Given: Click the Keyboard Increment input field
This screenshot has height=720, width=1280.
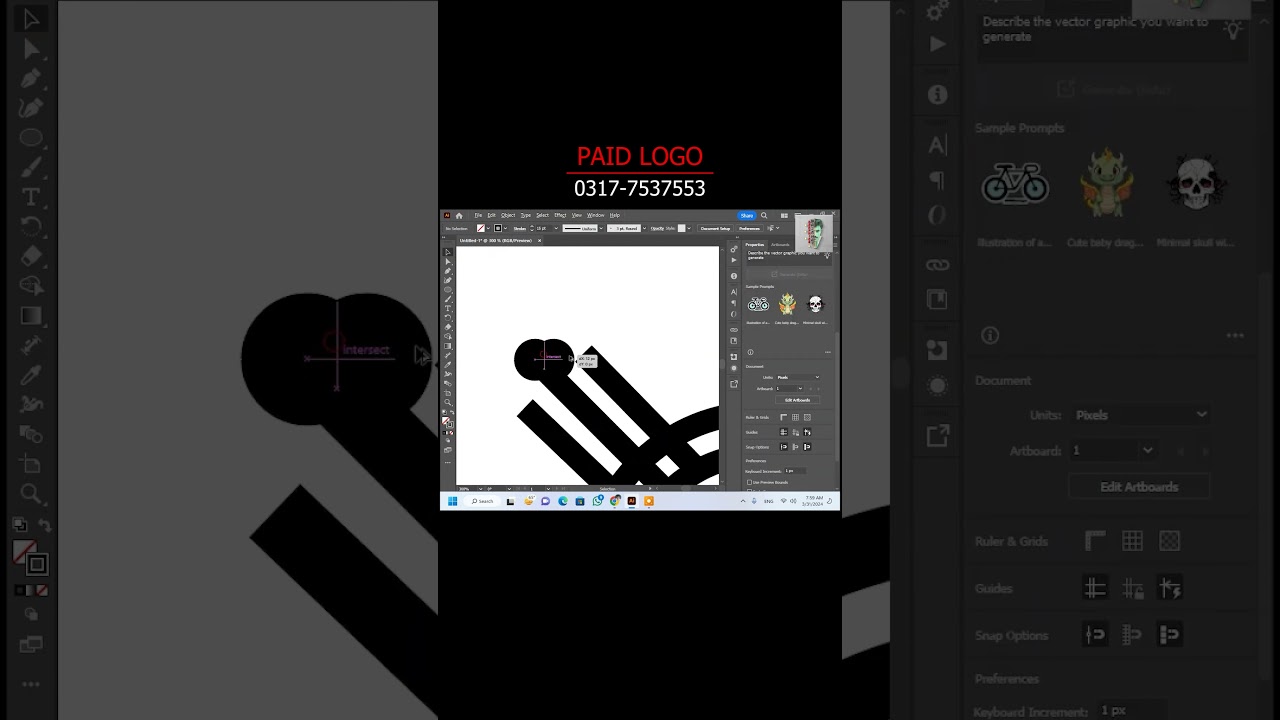Looking at the screenshot, I should pyautogui.click(x=795, y=471).
